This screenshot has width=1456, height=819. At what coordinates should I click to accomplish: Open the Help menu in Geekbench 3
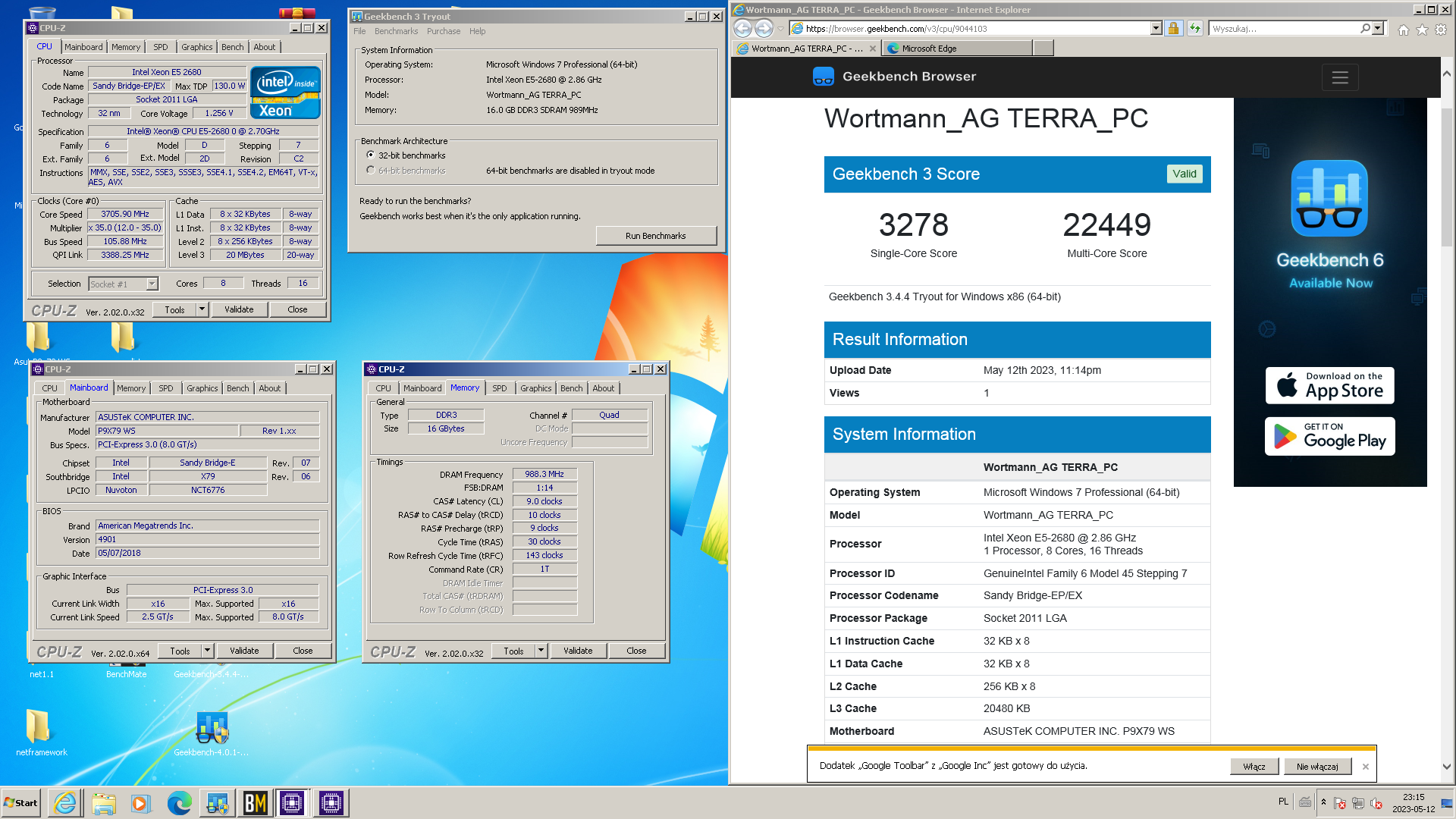pos(477,31)
